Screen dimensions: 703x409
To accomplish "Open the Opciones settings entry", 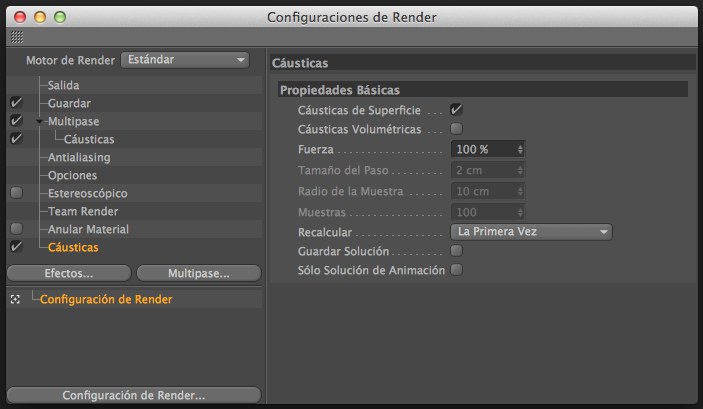I will (x=72, y=175).
